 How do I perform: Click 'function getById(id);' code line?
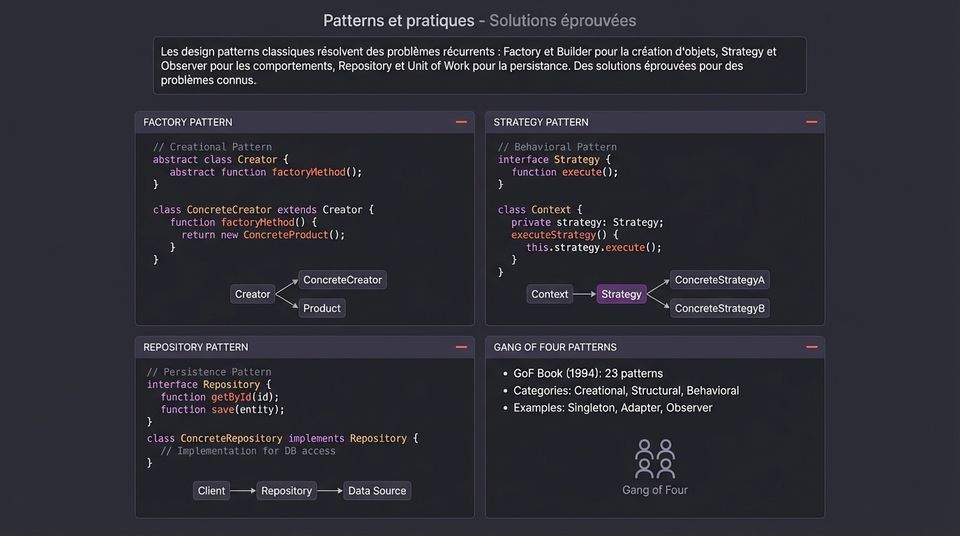click(220, 397)
